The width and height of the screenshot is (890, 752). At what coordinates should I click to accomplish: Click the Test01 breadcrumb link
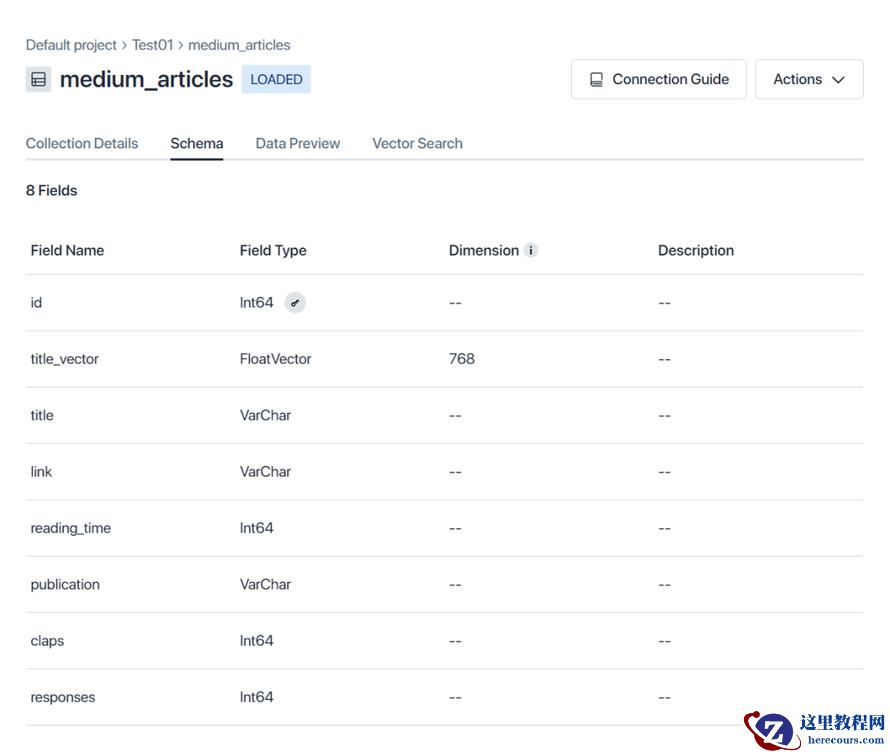[153, 45]
